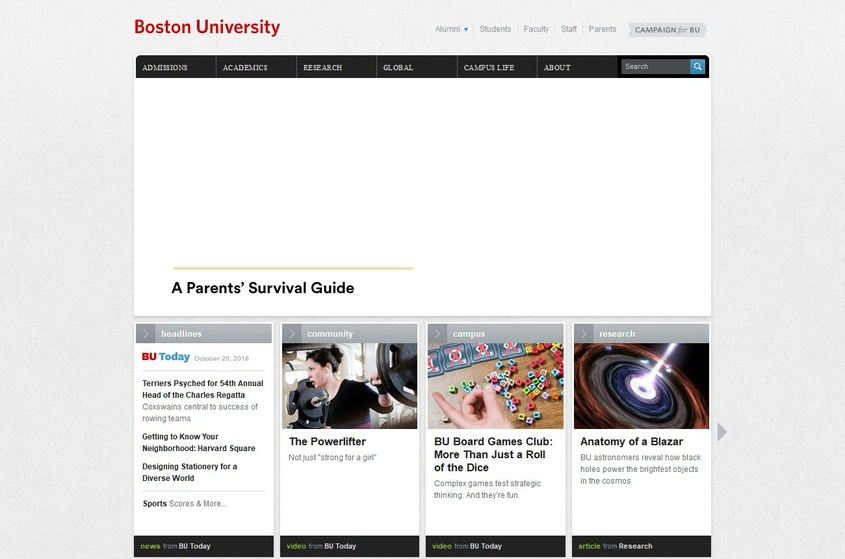Image resolution: width=845 pixels, height=559 pixels.
Task: Click the October 20, 2018 date text
Action: [x=221, y=358]
